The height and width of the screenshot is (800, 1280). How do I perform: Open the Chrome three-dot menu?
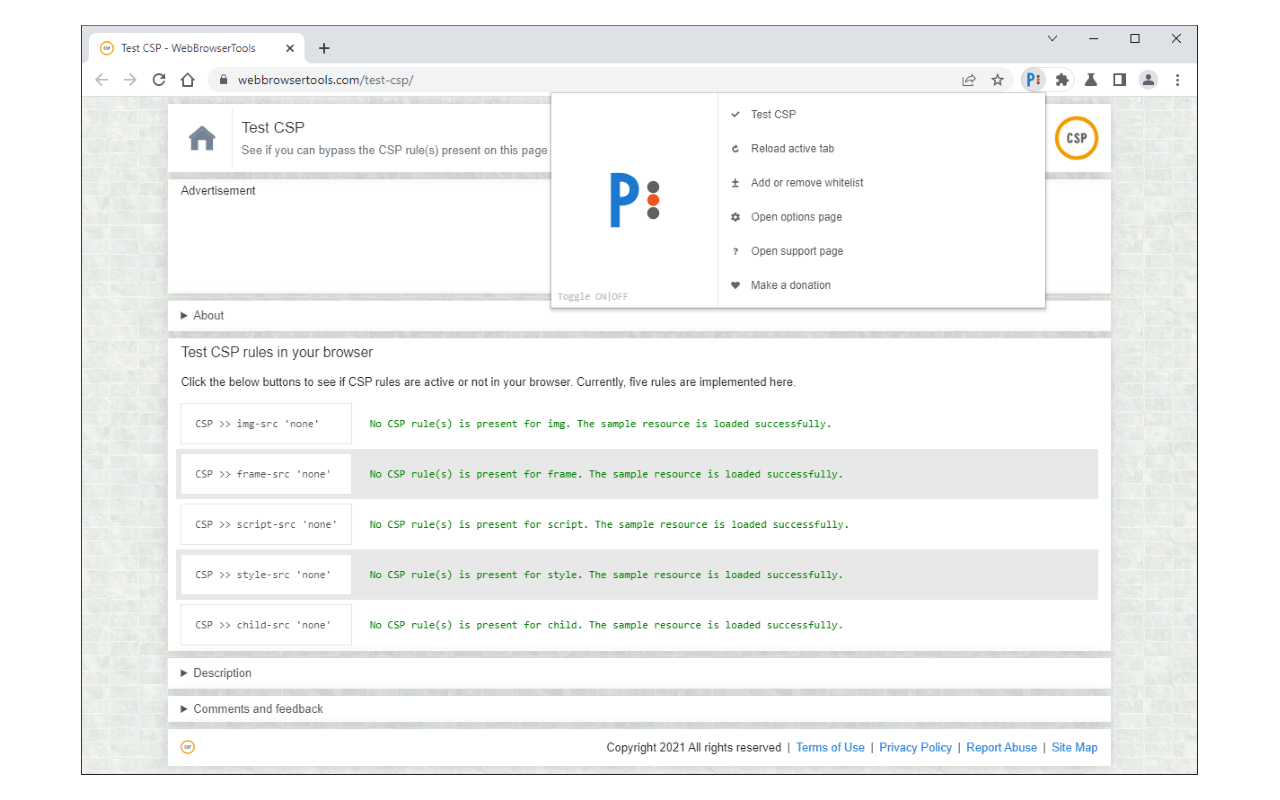pyautogui.click(x=1177, y=80)
